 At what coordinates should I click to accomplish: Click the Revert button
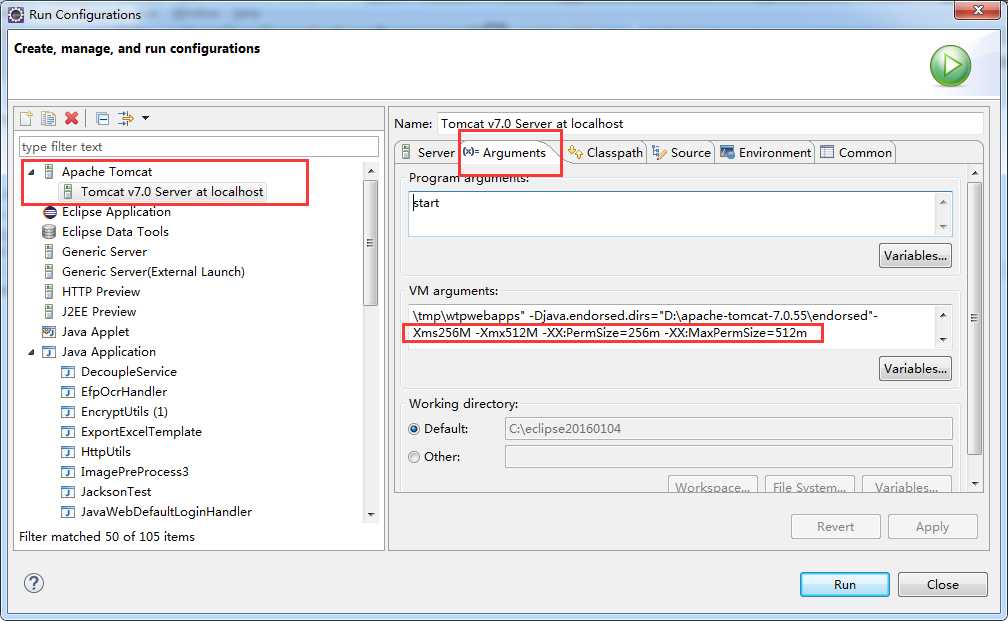[x=835, y=526]
